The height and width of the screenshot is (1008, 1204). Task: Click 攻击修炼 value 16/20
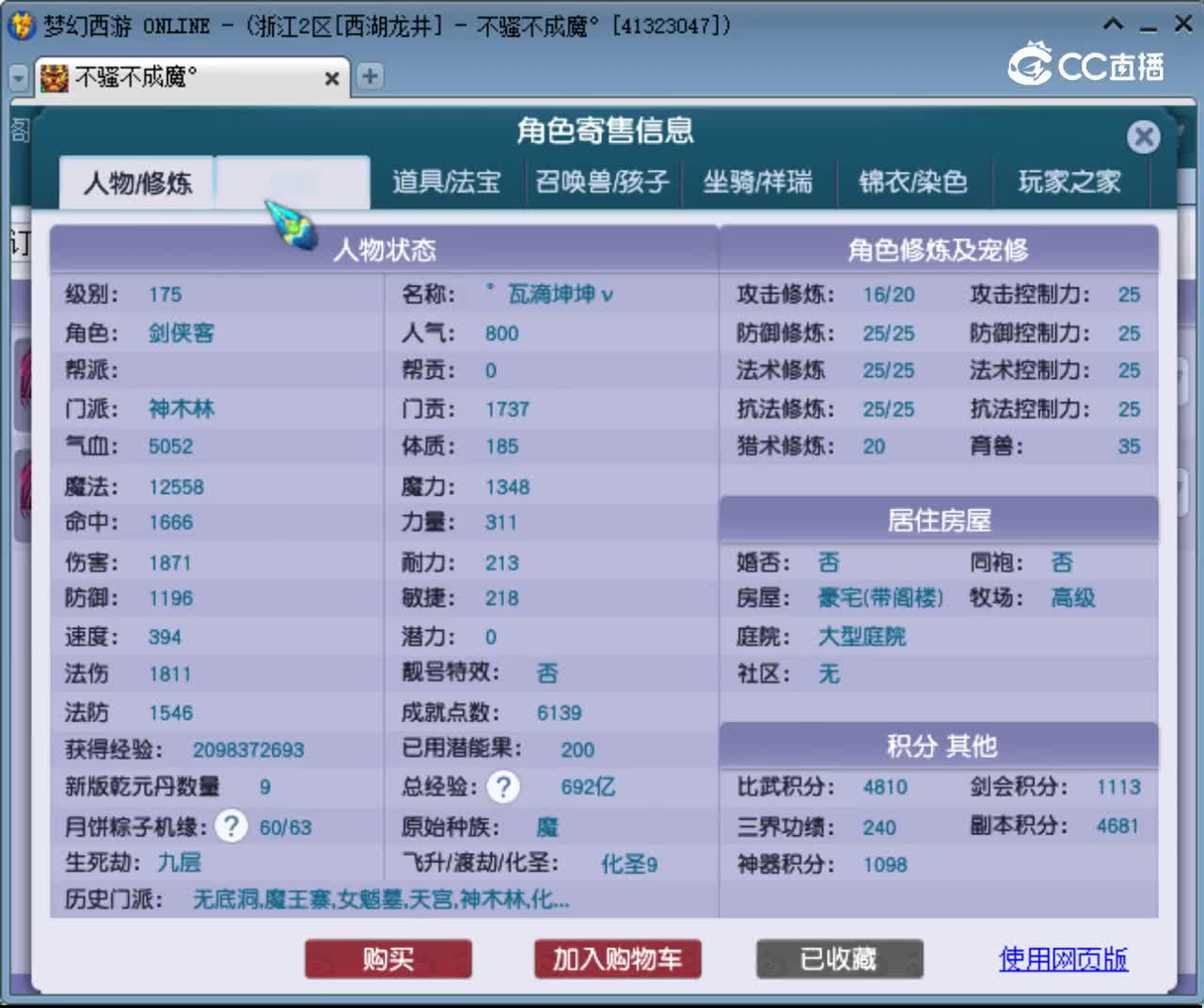tap(889, 295)
